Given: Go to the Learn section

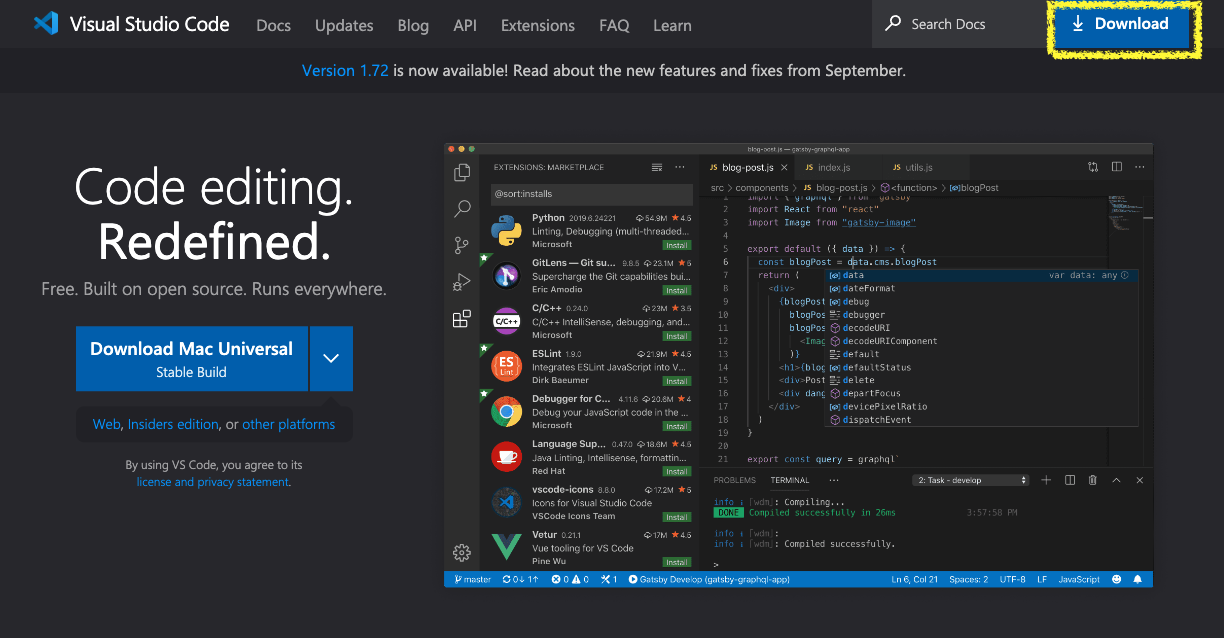Looking at the screenshot, I should tap(672, 25).
